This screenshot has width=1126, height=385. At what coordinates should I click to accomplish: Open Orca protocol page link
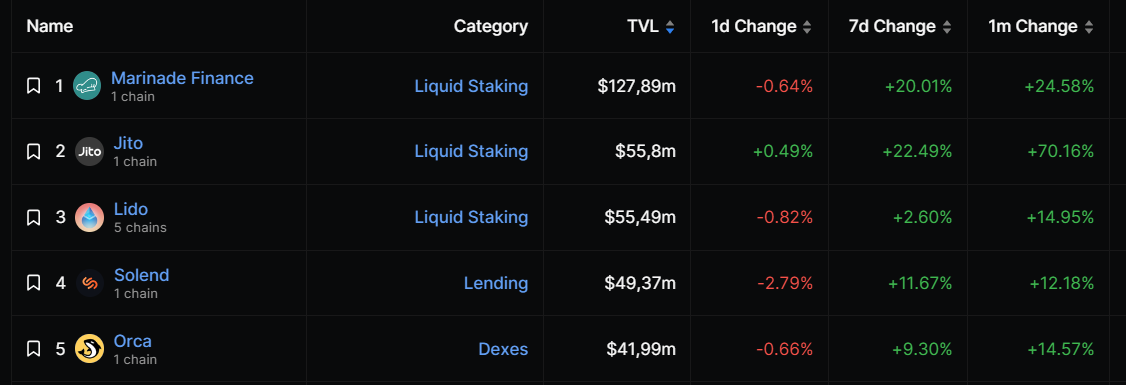tap(133, 341)
